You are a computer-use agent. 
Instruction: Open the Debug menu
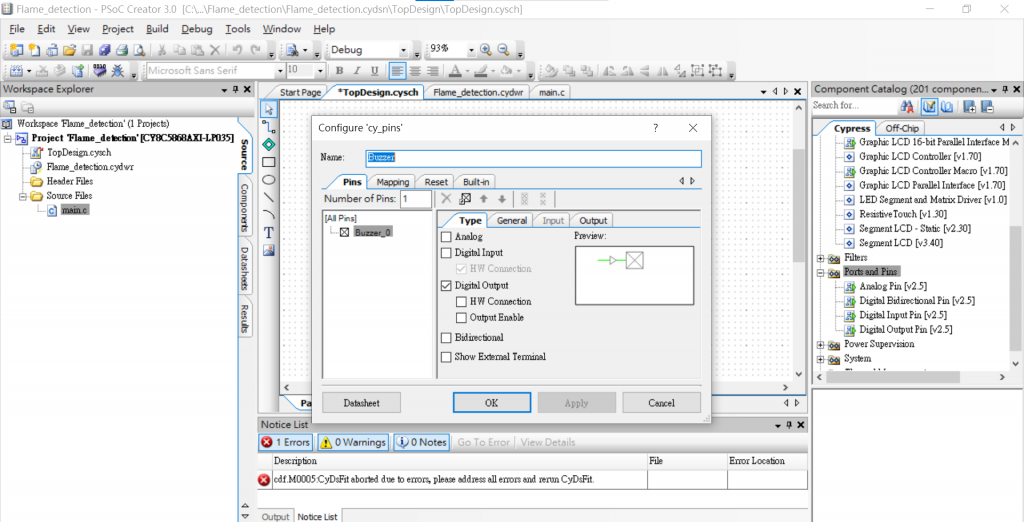197,29
